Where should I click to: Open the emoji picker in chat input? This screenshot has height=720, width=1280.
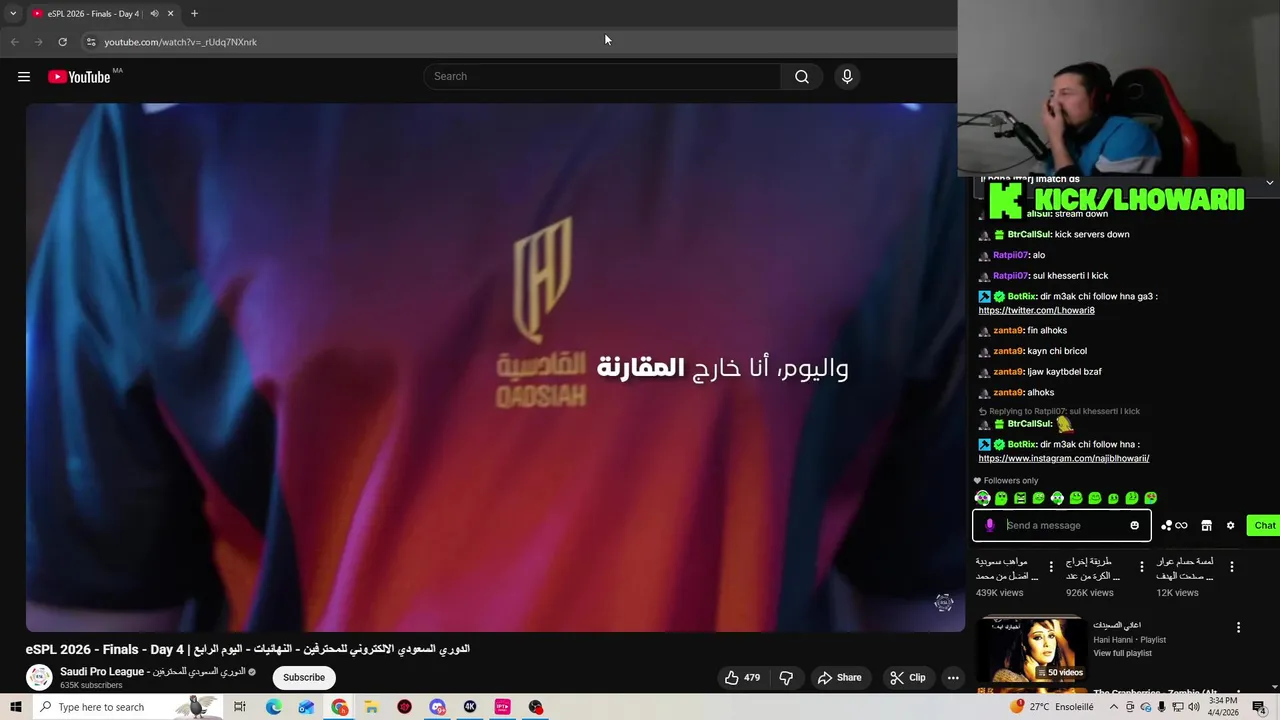click(x=1134, y=525)
